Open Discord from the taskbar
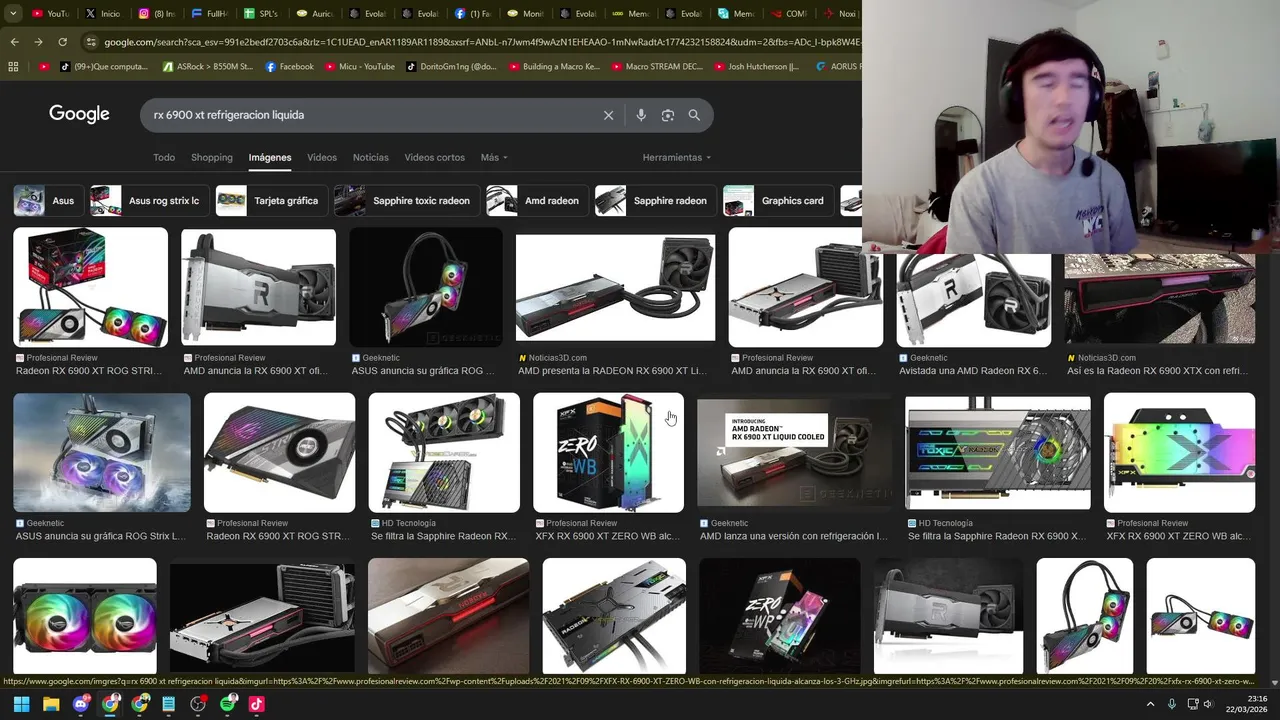The width and height of the screenshot is (1280, 720). [x=81, y=704]
